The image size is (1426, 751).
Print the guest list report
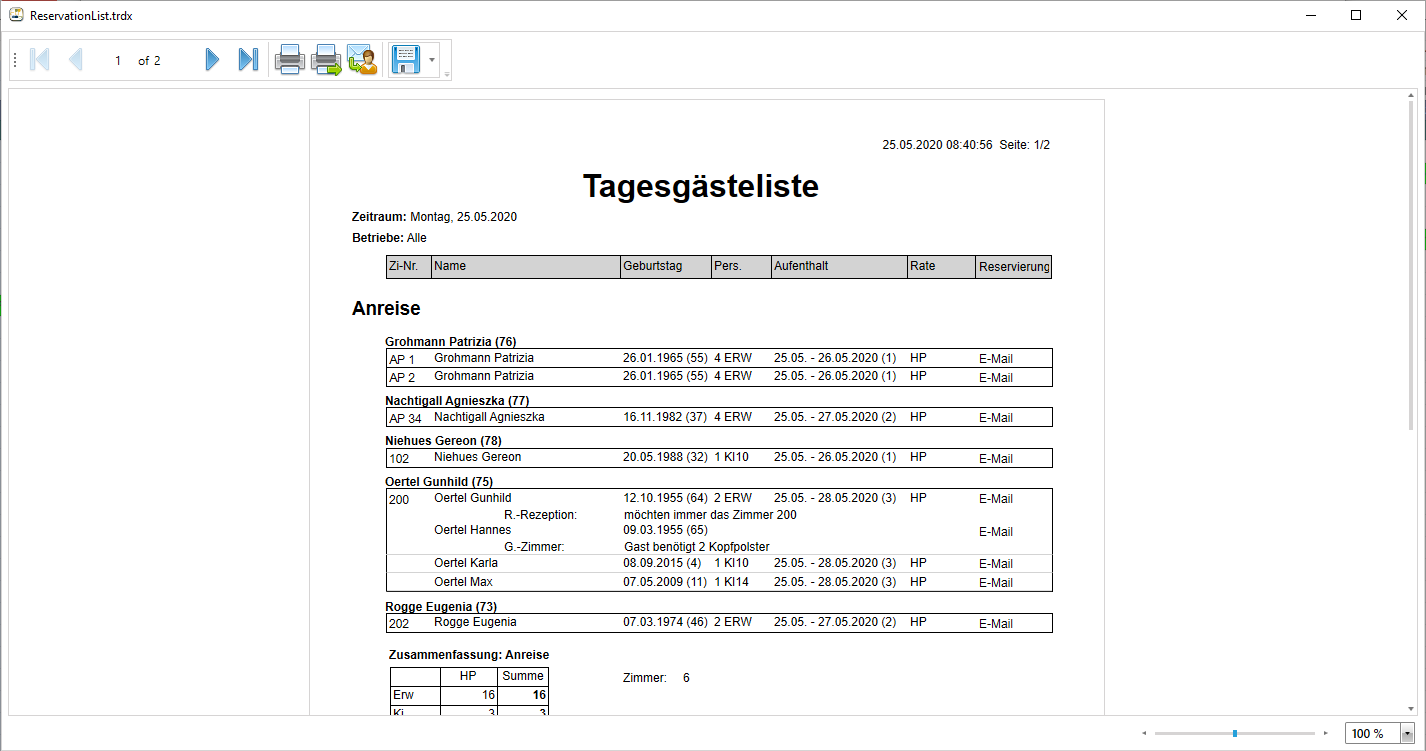pos(290,60)
